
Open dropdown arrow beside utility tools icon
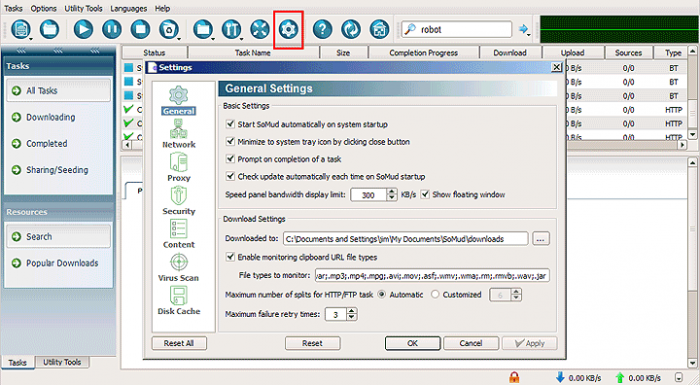point(242,38)
